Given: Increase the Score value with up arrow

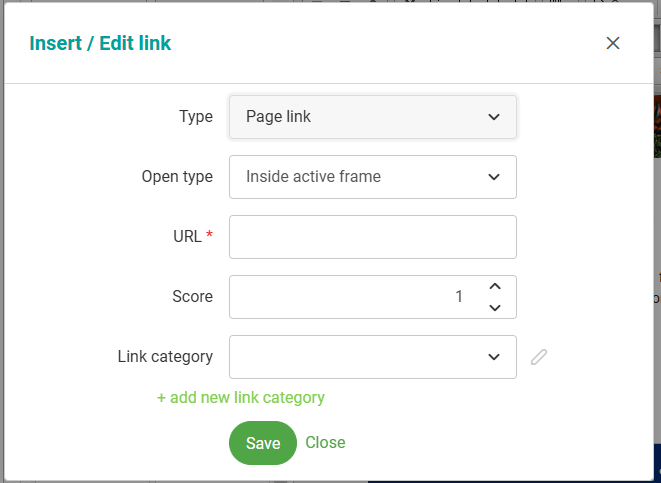Looking at the screenshot, I should pyautogui.click(x=494, y=287).
